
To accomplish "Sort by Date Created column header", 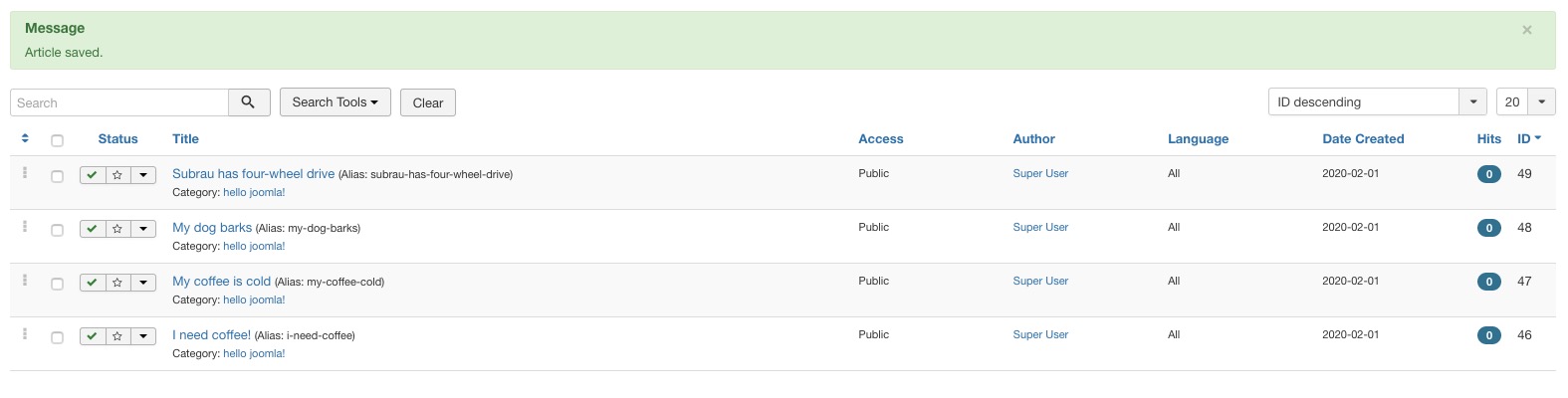I will [x=1363, y=139].
